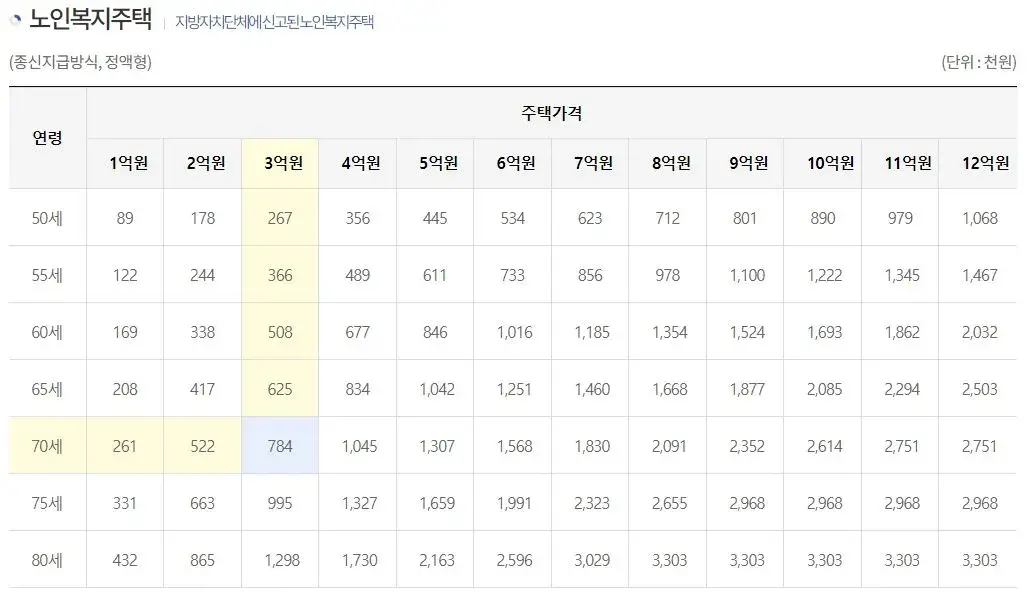Click the cell showing 1,068
The height and width of the screenshot is (602, 1036).
pyautogui.click(x=979, y=217)
